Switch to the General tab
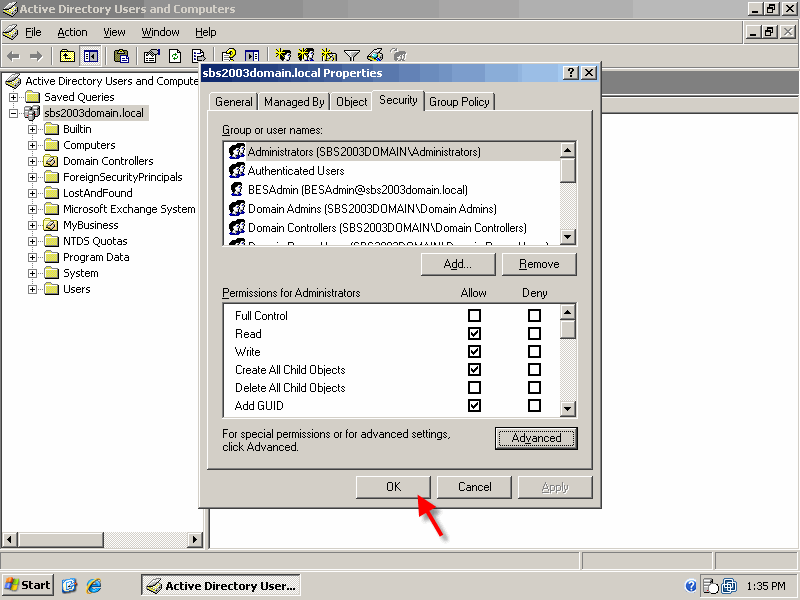Image resolution: width=800 pixels, height=600 pixels. click(x=234, y=102)
